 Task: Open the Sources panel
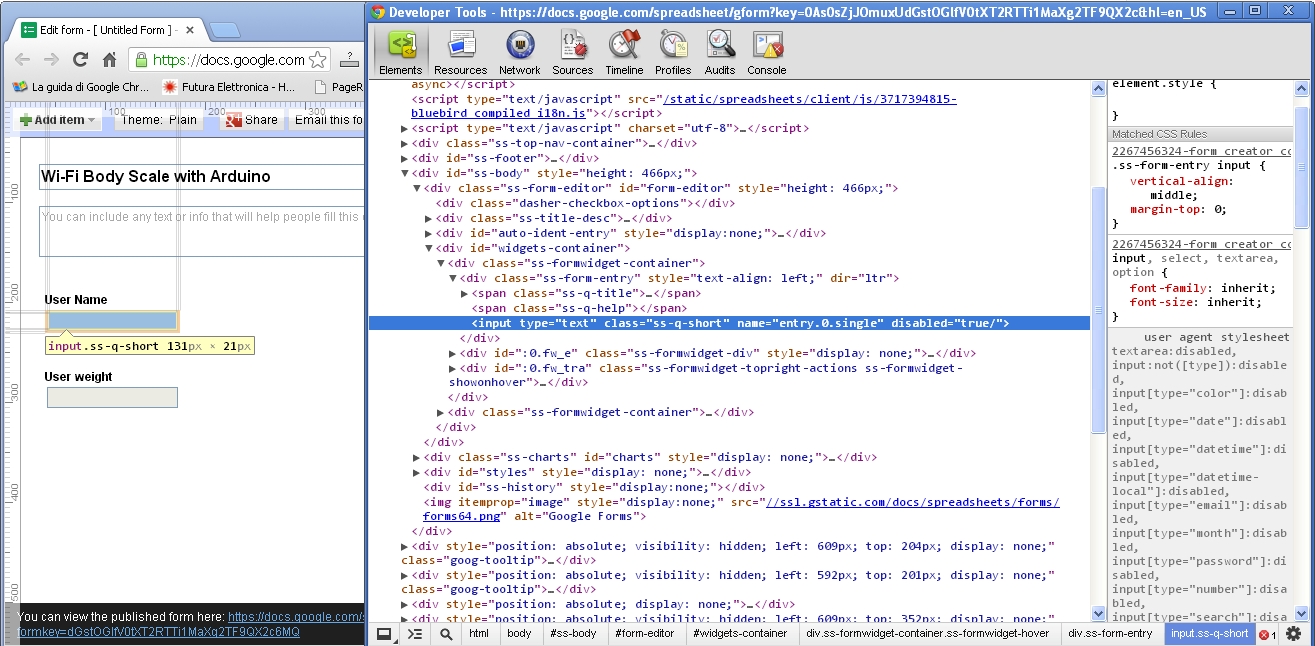click(x=573, y=52)
